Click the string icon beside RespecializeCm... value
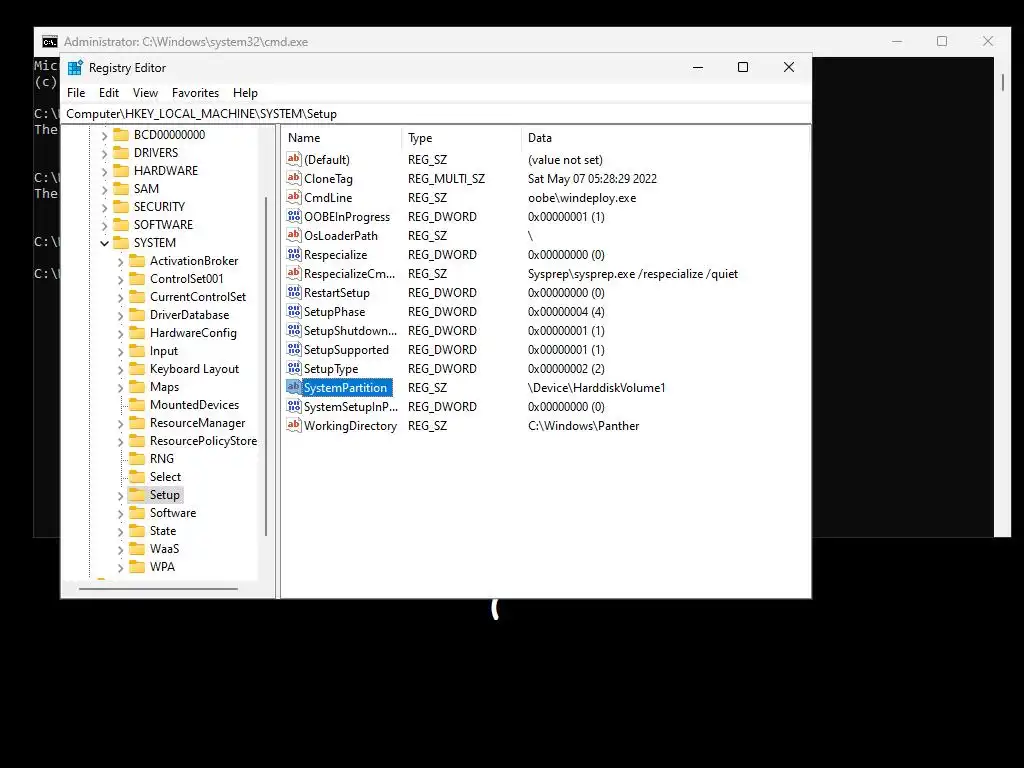Image resolution: width=1024 pixels, height=768 pixels. pos(294,273)
